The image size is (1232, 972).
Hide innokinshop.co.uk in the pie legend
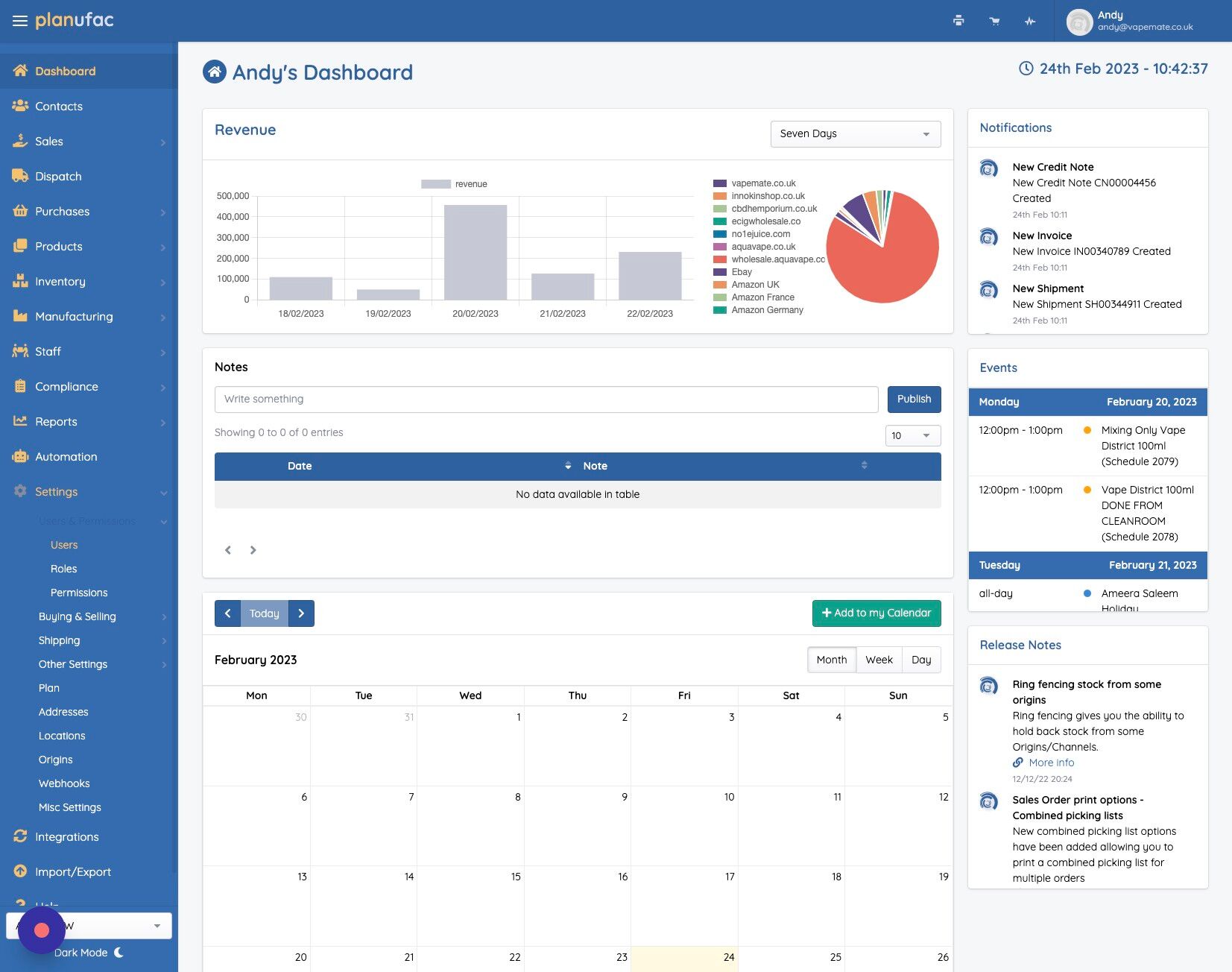759,196
